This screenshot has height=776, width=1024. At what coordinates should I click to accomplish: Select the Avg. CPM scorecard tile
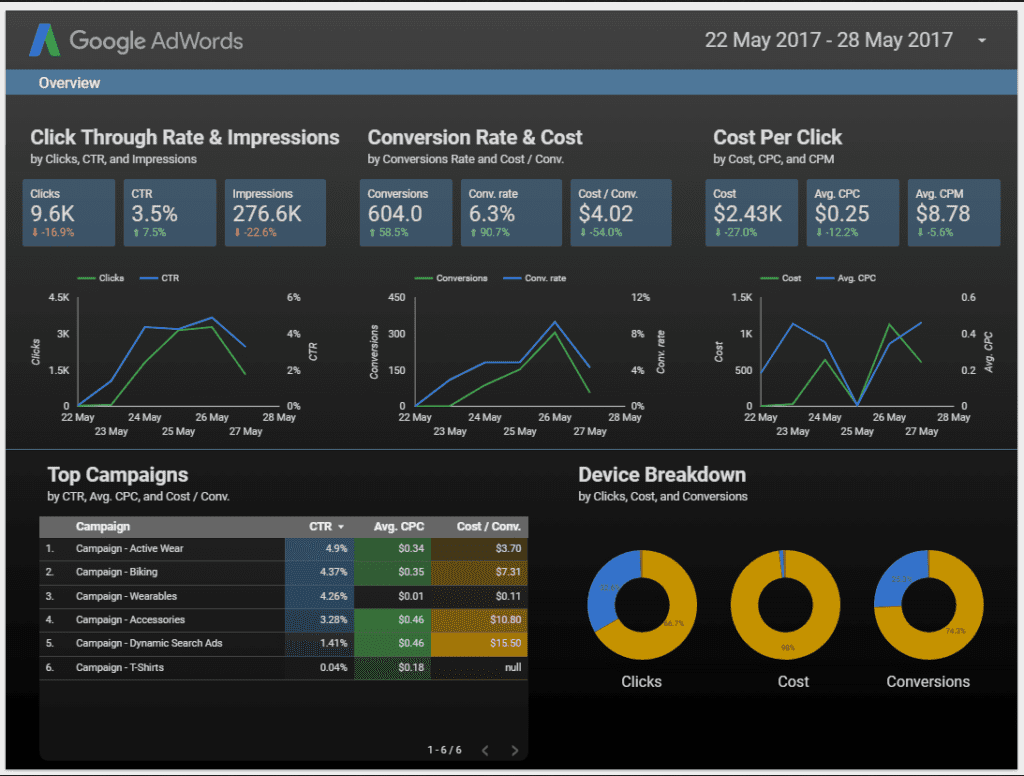coord(954,212)
